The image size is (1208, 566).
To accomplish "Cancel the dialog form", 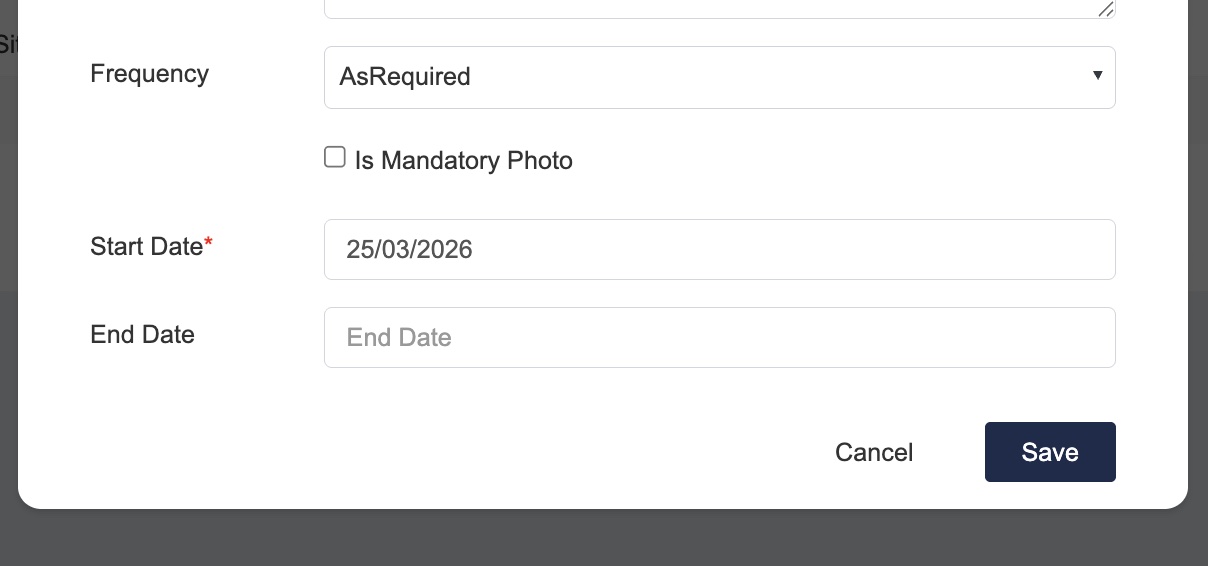I will click(x=874, y=452).
